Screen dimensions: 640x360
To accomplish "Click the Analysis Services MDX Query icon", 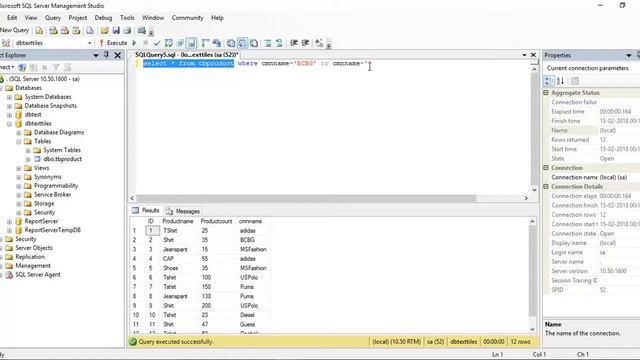I will (x=53, y=31).
